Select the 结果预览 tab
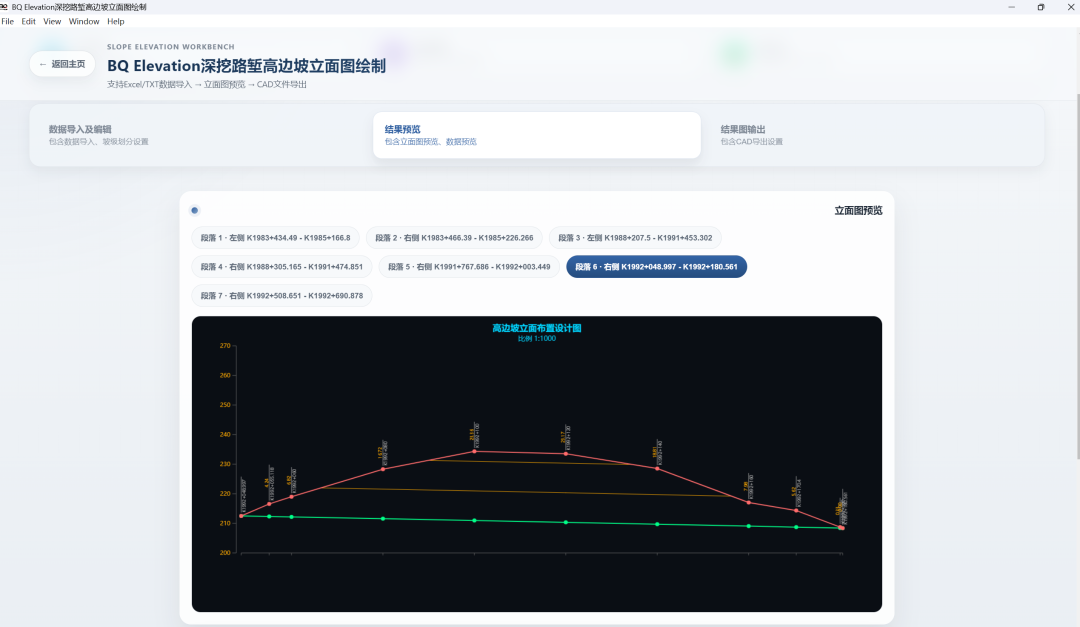This screenshot has height=627, width=1080. coord(537,135)
